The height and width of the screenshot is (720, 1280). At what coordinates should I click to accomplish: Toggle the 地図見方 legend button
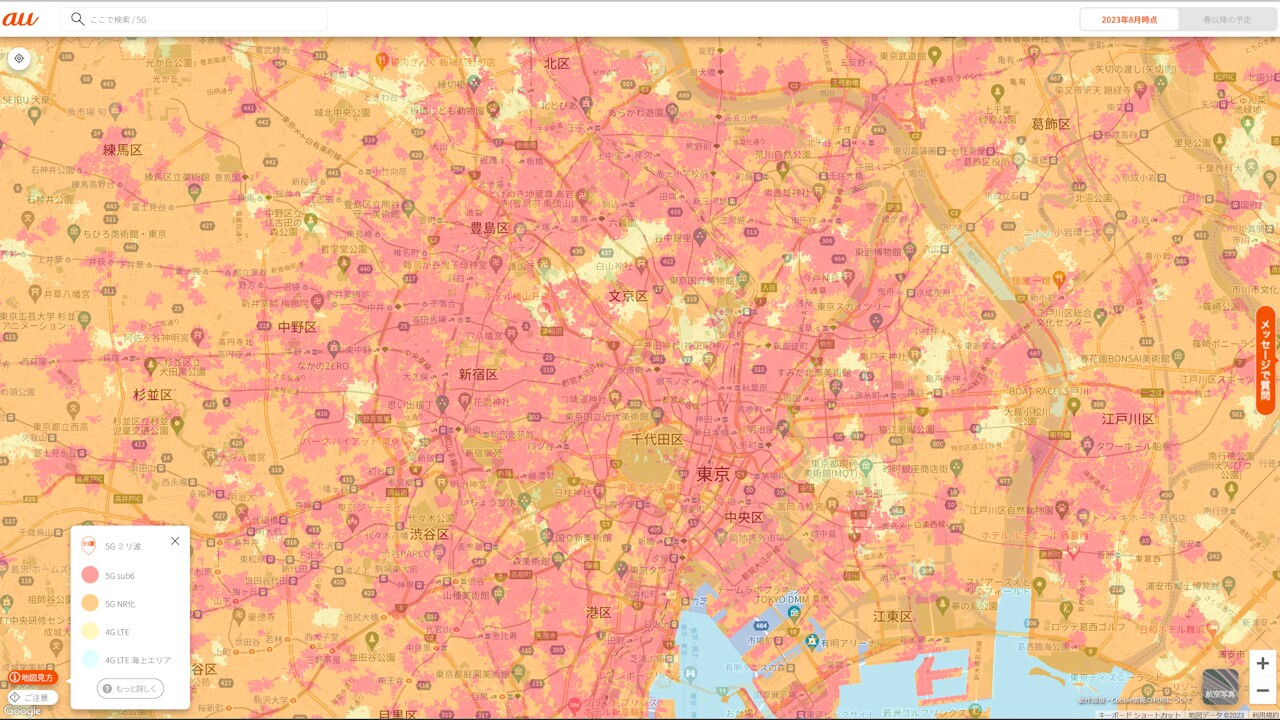pos(31,678)
